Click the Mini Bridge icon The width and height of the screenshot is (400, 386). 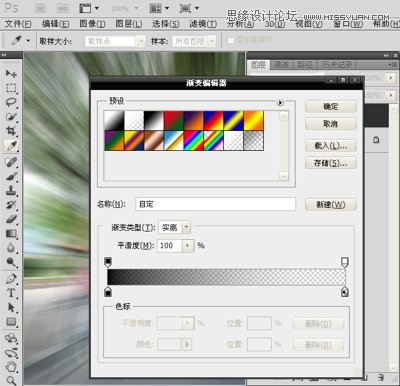(x=63, y=8)
